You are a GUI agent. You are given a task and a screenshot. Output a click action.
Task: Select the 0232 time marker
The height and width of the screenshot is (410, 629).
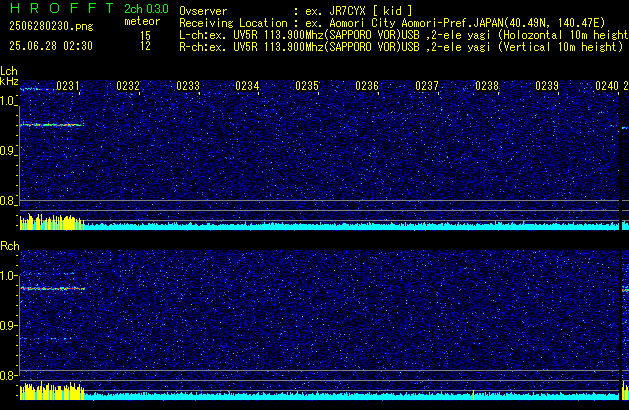(x=128, y=86)
